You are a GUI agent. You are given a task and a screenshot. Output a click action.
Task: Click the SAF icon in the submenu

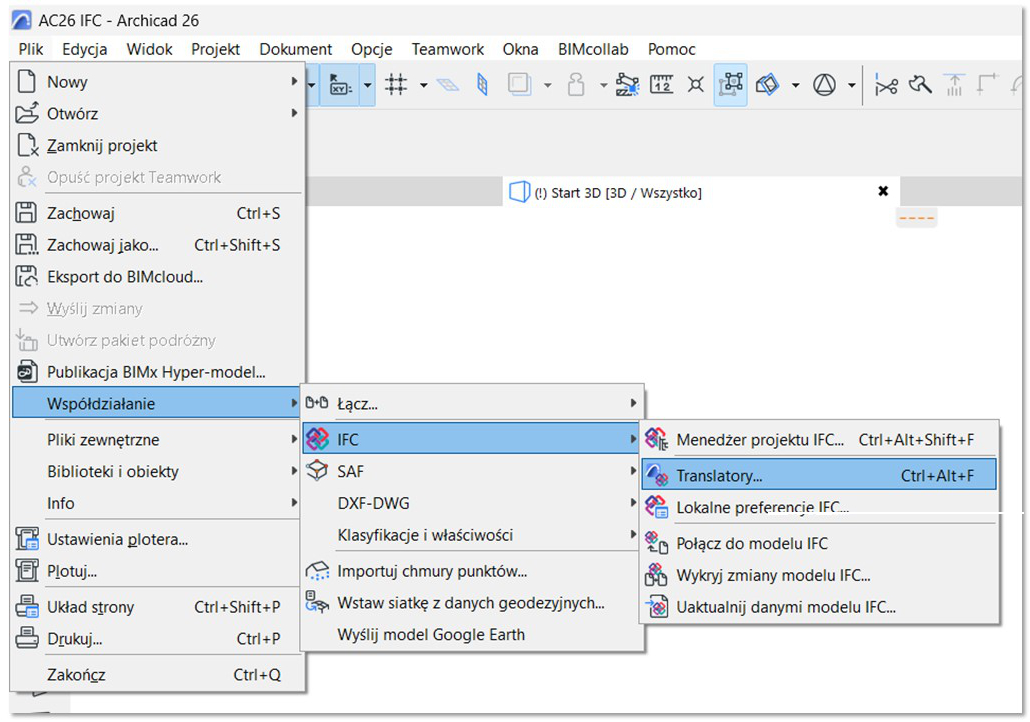(317, 470)
